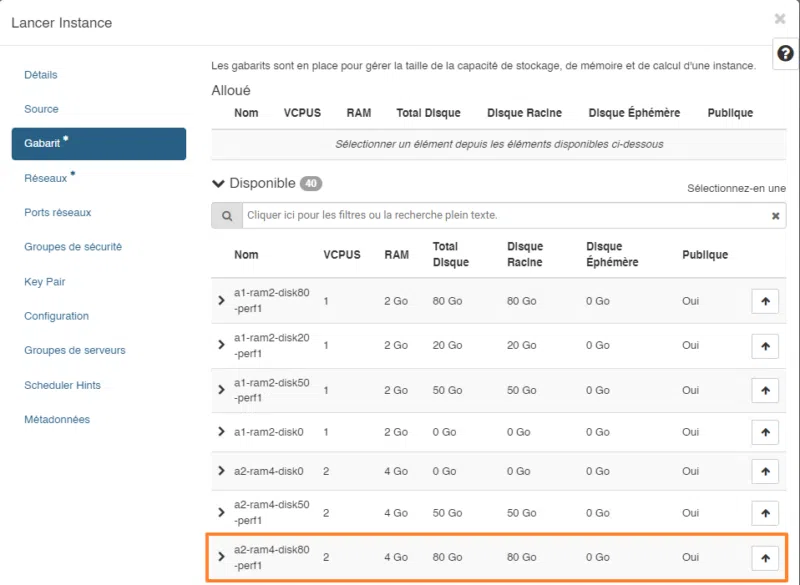This screenshot has width=800, height=585.
Task: Expand details of a1-ram2-disk80-perf1 row
Action: (x=222, y=301)
